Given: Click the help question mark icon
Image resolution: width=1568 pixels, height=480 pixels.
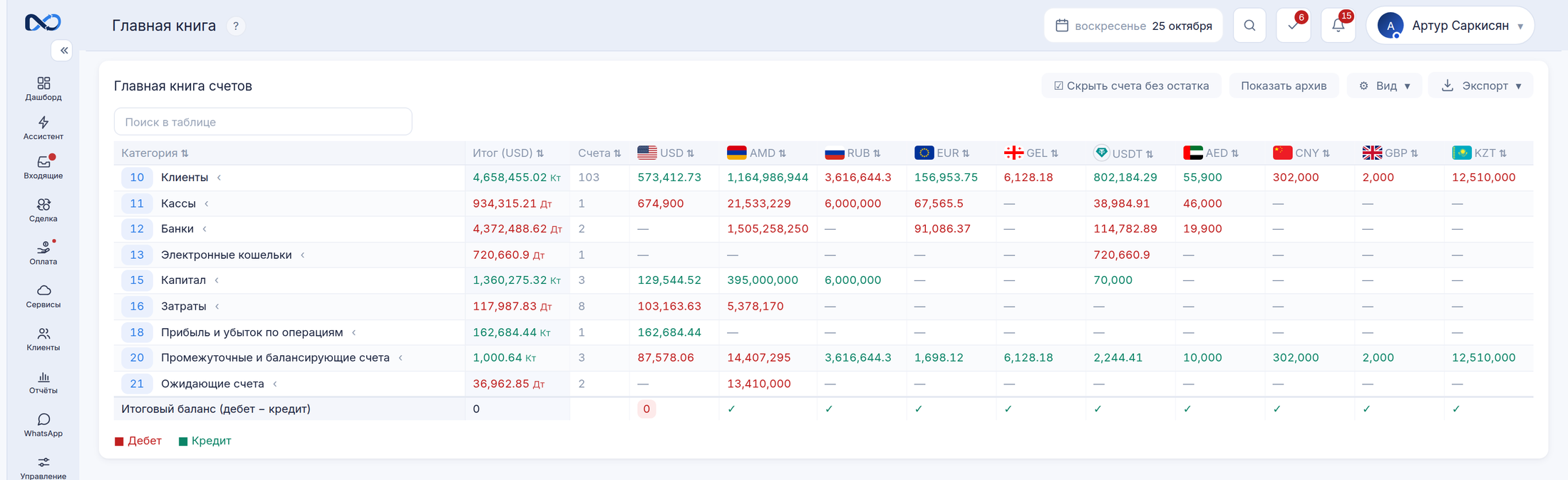Looking at the screenshot, I should click(236, 26).
